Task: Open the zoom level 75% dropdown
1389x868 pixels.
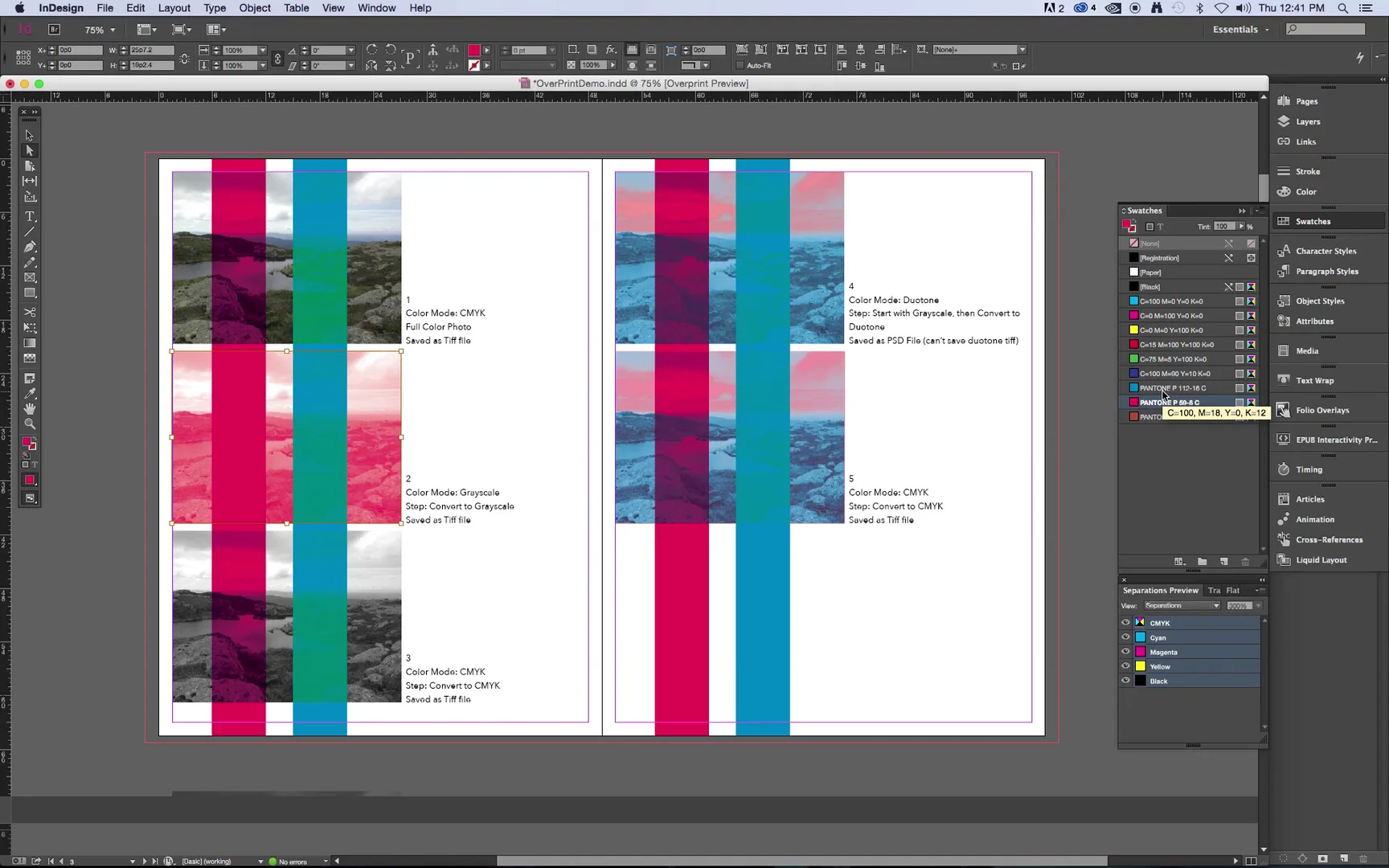Action: point(113,30)
